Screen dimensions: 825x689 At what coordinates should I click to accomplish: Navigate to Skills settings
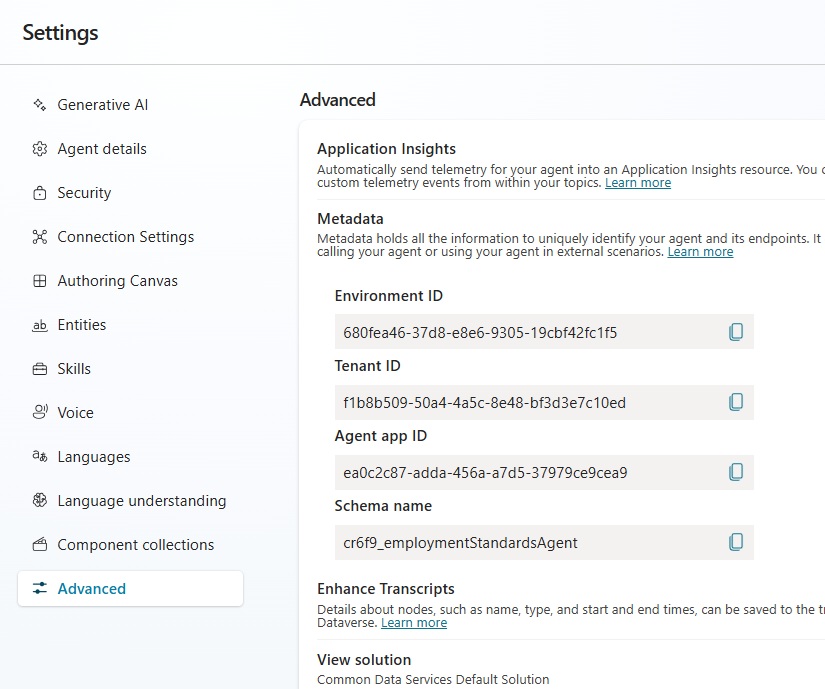coord(74,369)
